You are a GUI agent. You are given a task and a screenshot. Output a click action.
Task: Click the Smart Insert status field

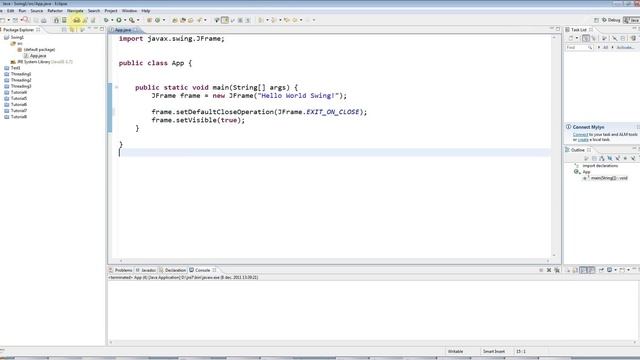493,351
